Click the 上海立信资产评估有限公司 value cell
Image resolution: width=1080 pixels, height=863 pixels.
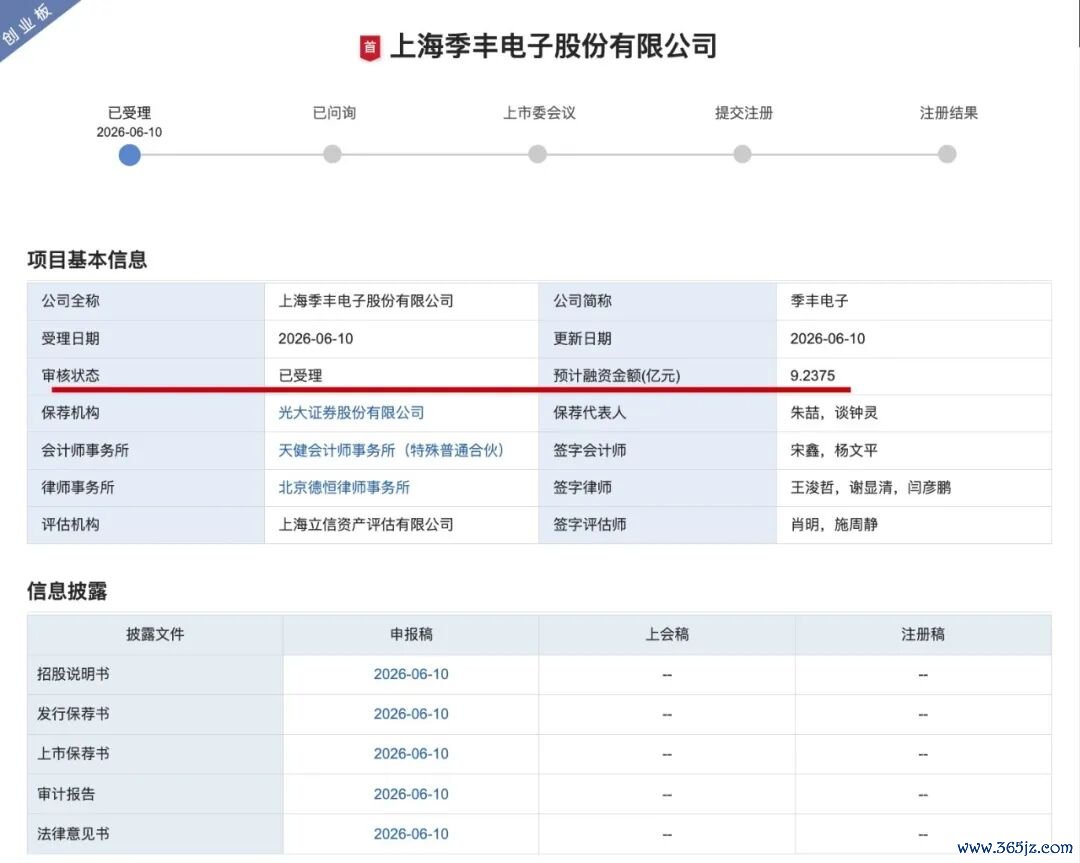pos(401,525)
